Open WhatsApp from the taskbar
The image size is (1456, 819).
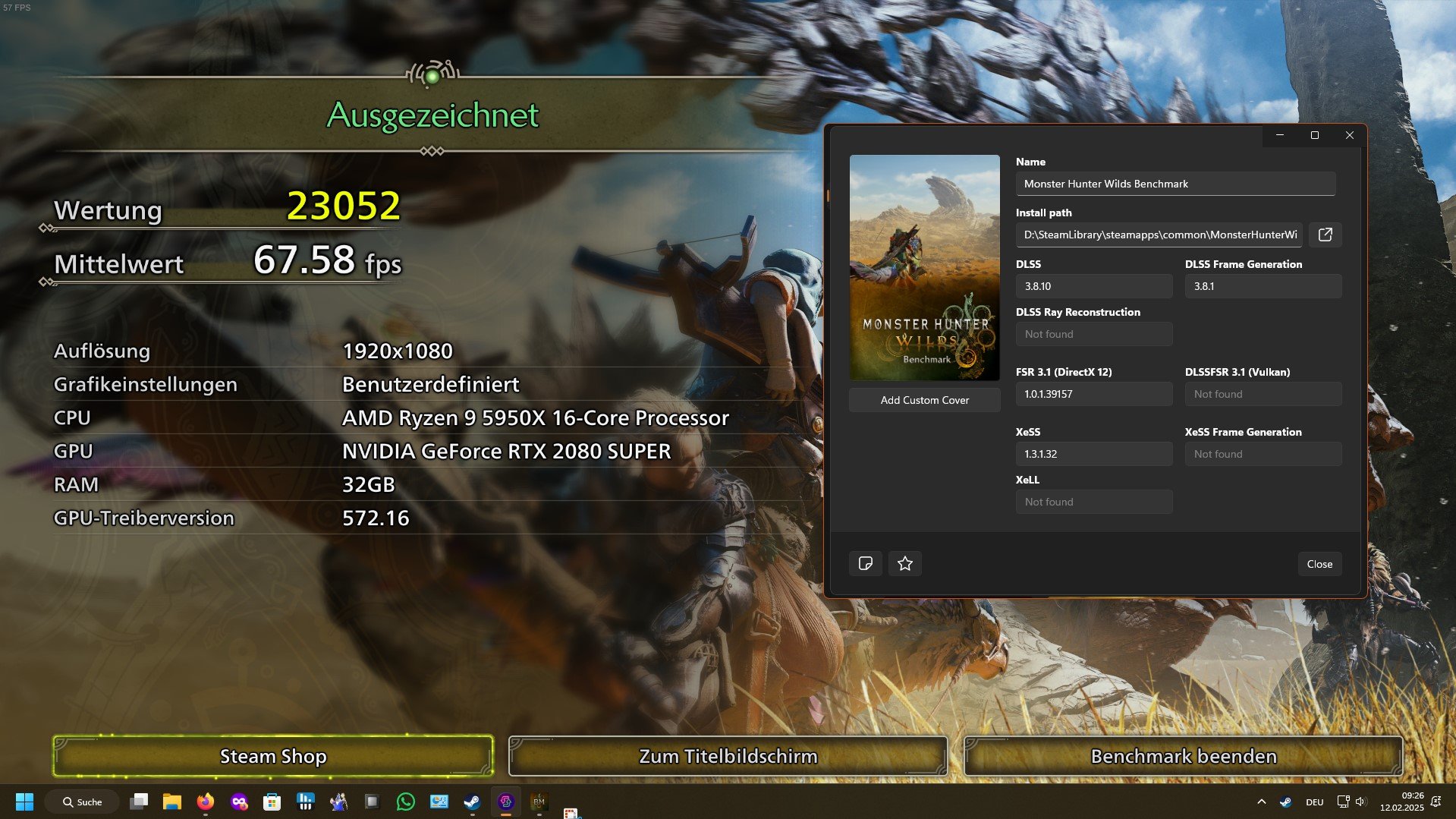pos(405,802)
